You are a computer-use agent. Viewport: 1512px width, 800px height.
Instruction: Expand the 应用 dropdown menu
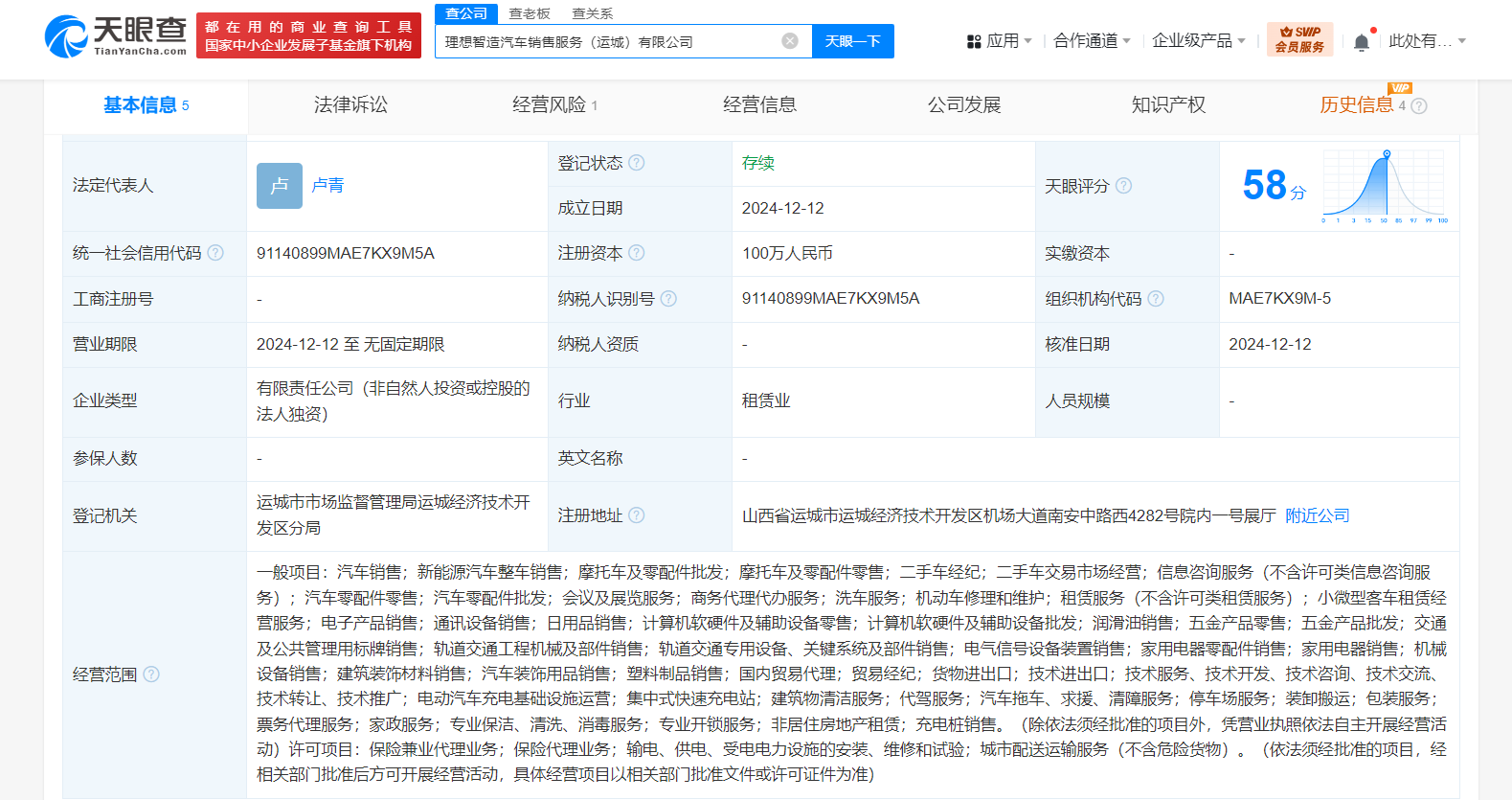1000,41
